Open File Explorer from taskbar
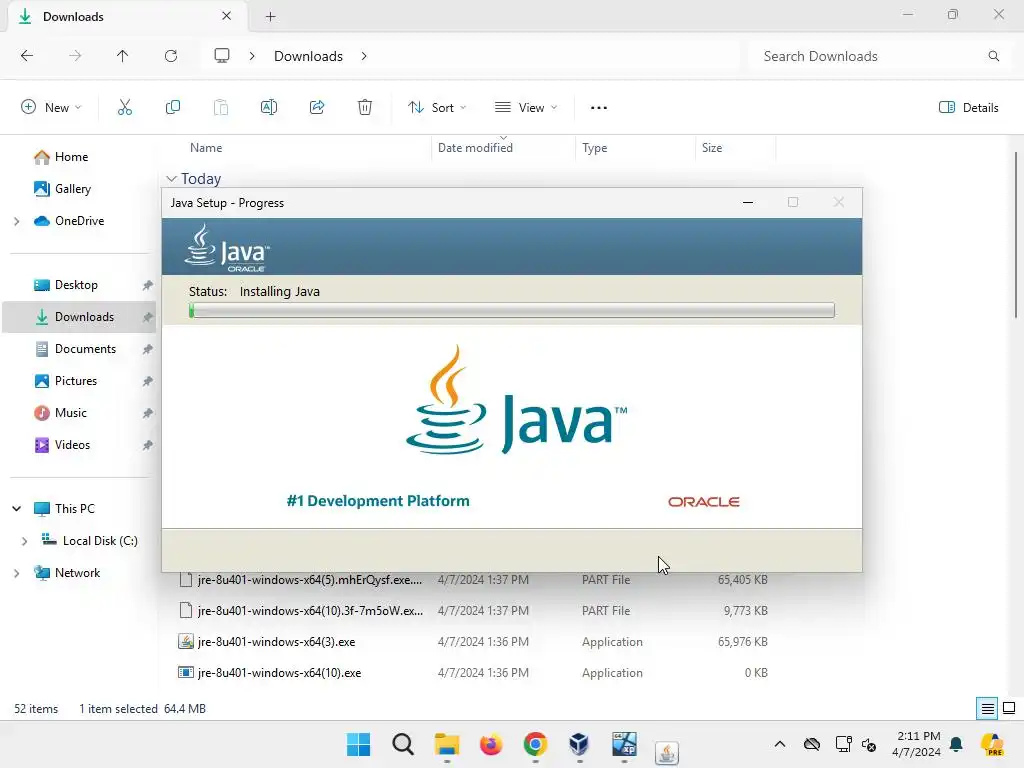 447,744
